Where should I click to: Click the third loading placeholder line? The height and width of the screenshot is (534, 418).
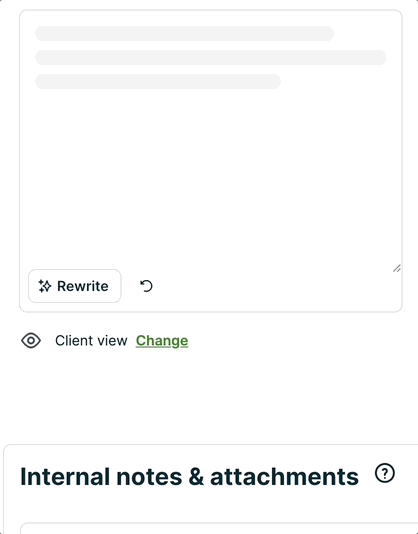point(158,81)
